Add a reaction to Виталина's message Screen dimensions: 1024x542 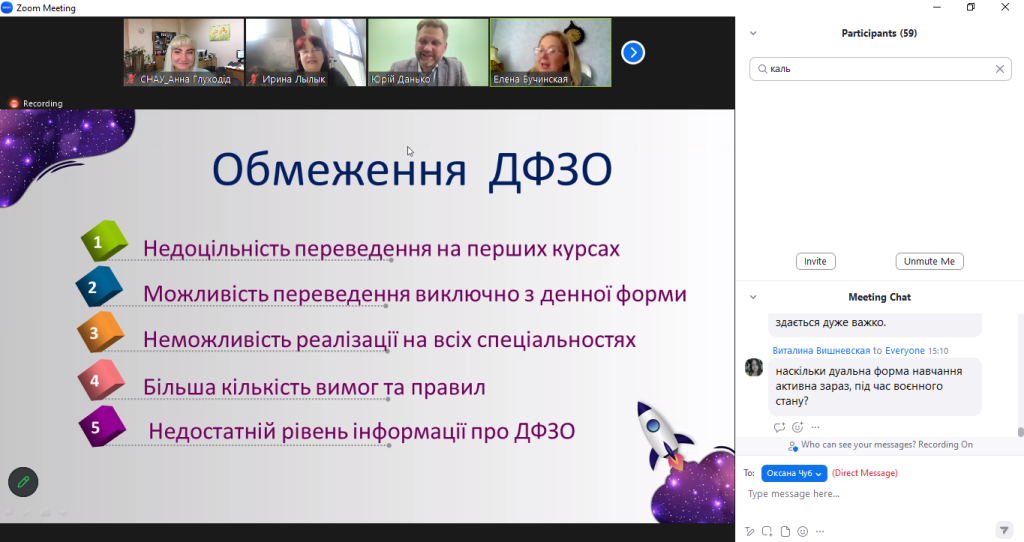coord(797,427)
